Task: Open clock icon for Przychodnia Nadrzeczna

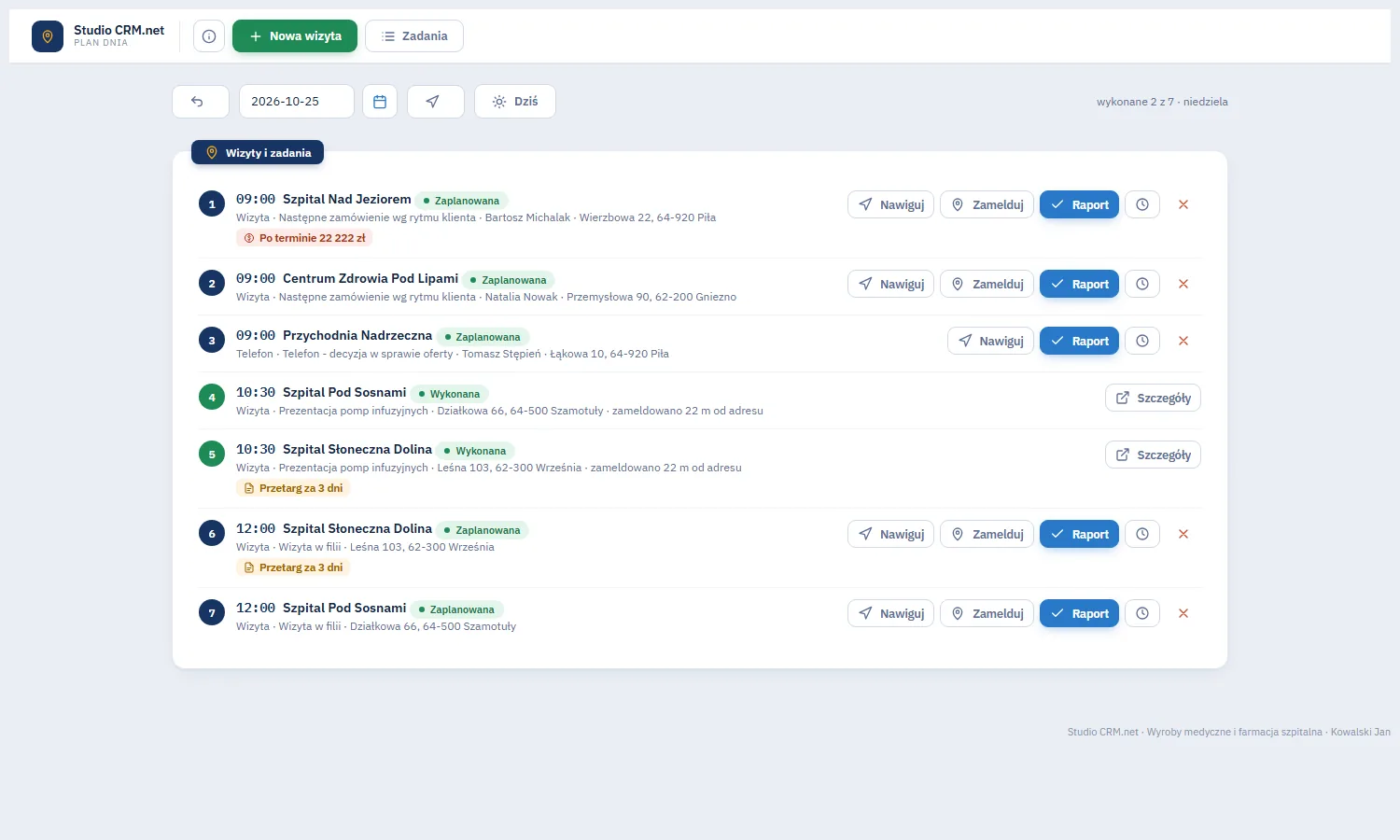Action: point(1142,341)
